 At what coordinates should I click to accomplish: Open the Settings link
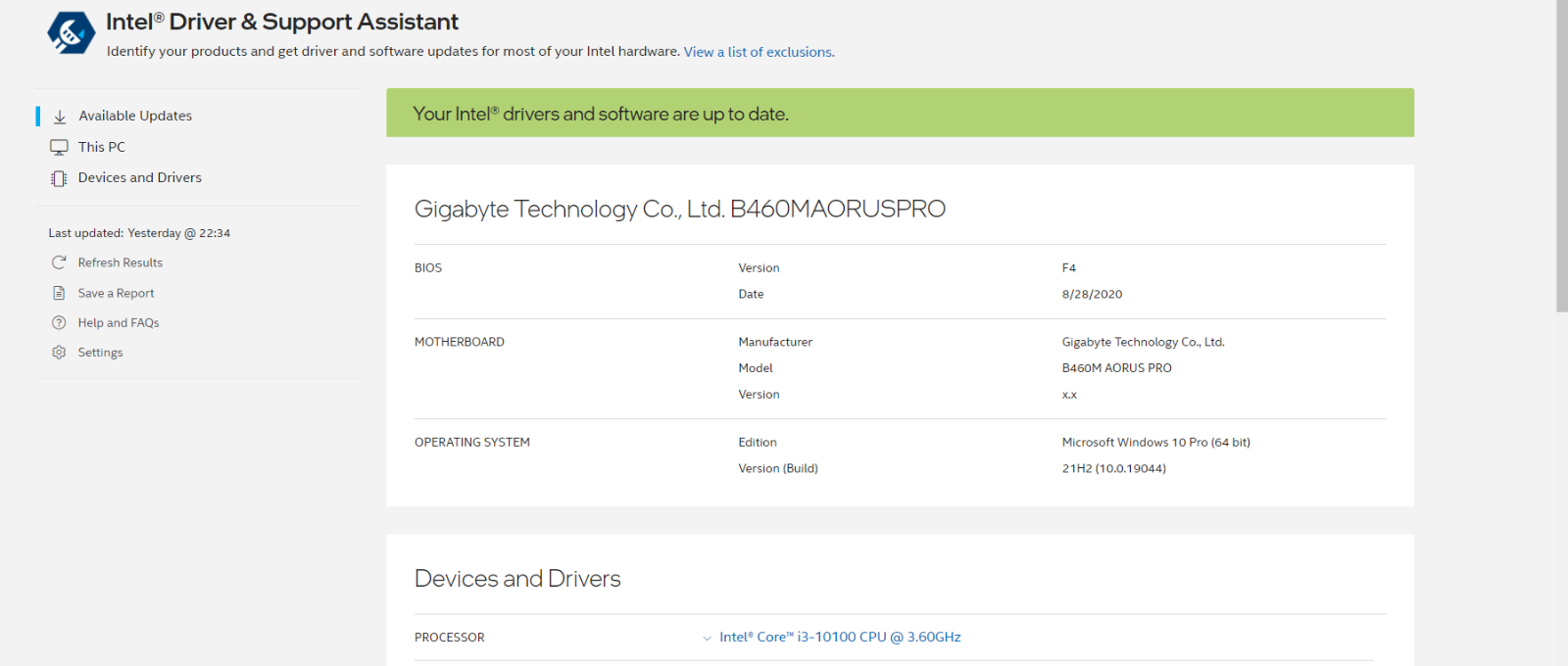click(x=101, y=353)
